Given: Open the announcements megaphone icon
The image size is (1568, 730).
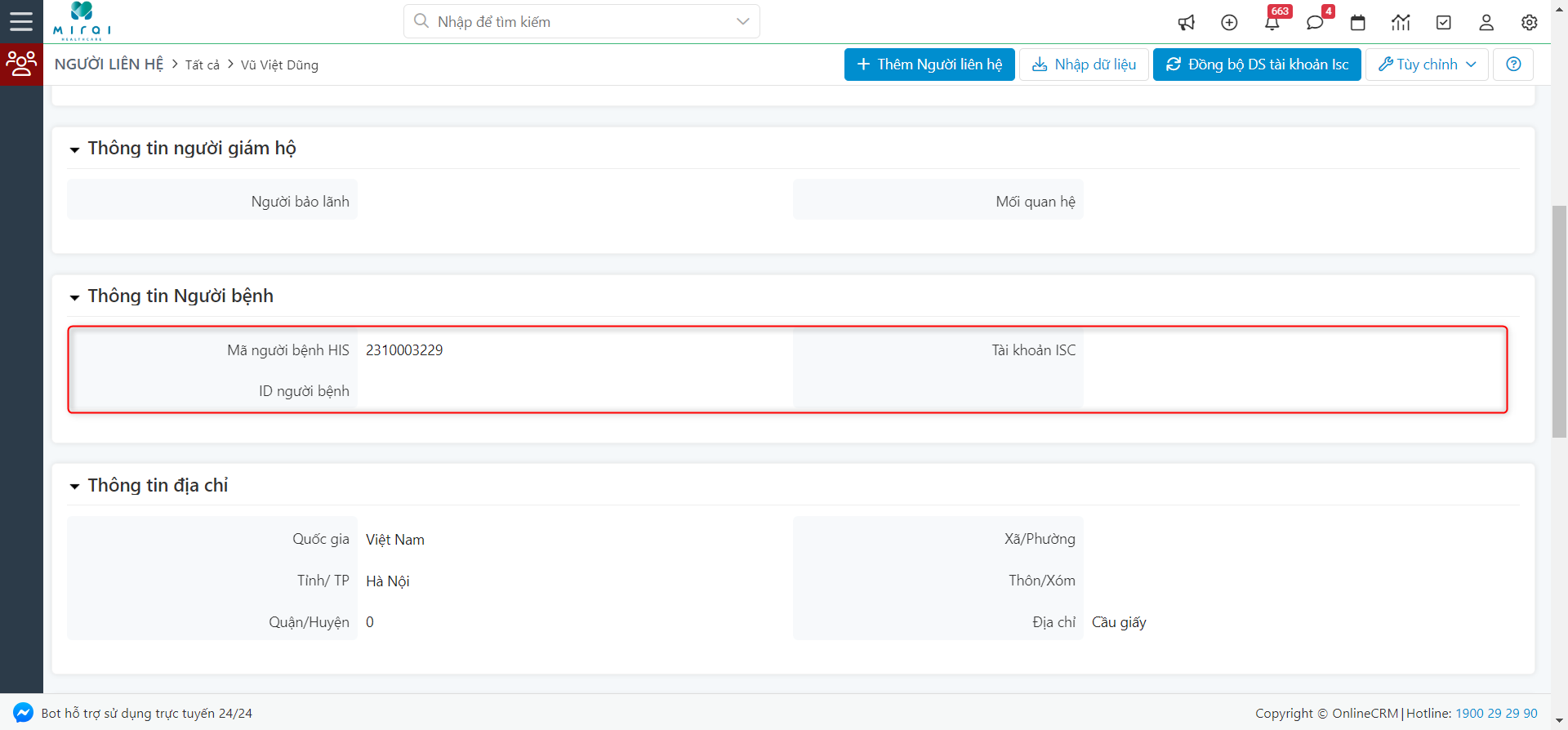Looking at the screenshot, I should point(1187,22).
